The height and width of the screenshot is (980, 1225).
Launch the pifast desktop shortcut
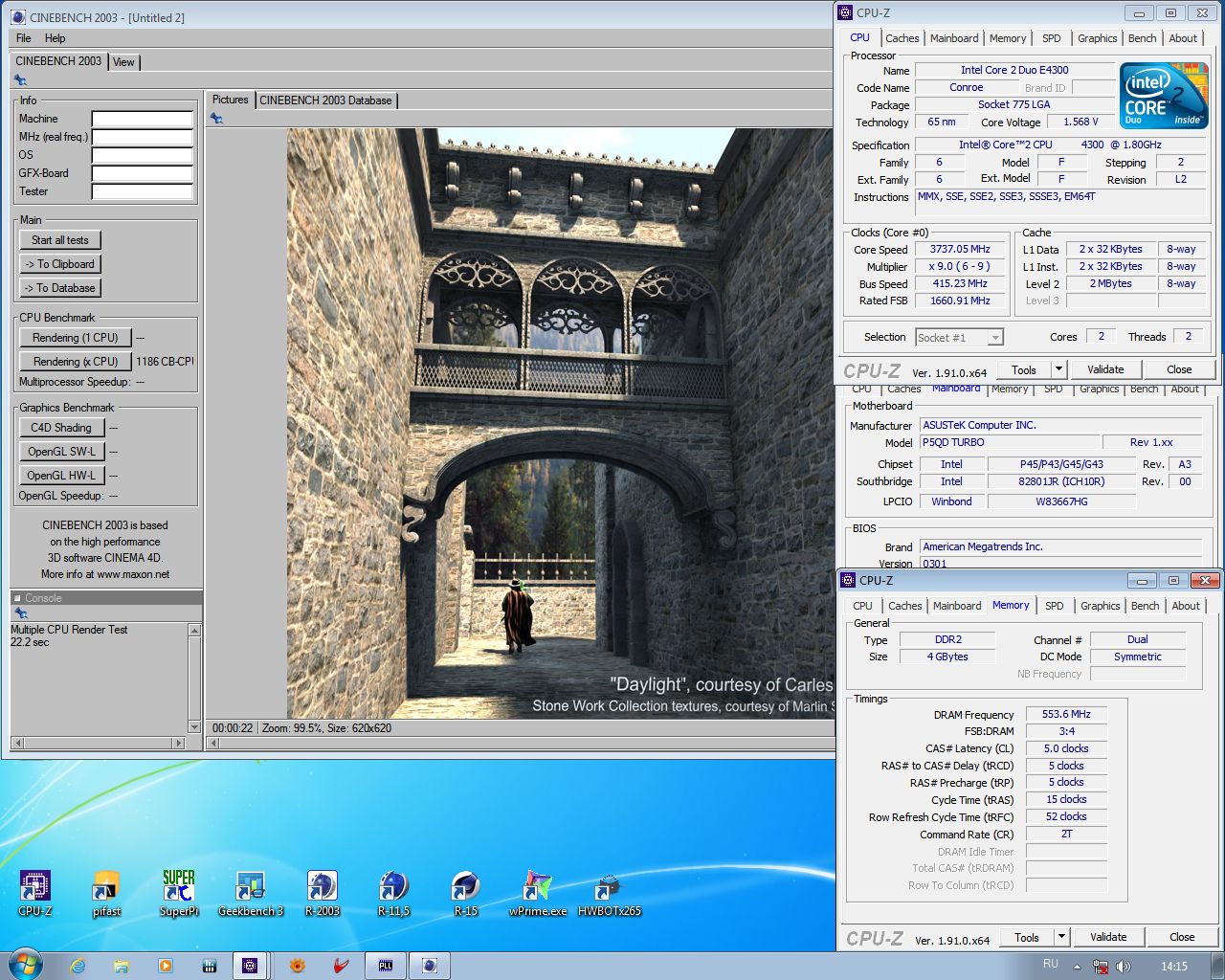106,893
